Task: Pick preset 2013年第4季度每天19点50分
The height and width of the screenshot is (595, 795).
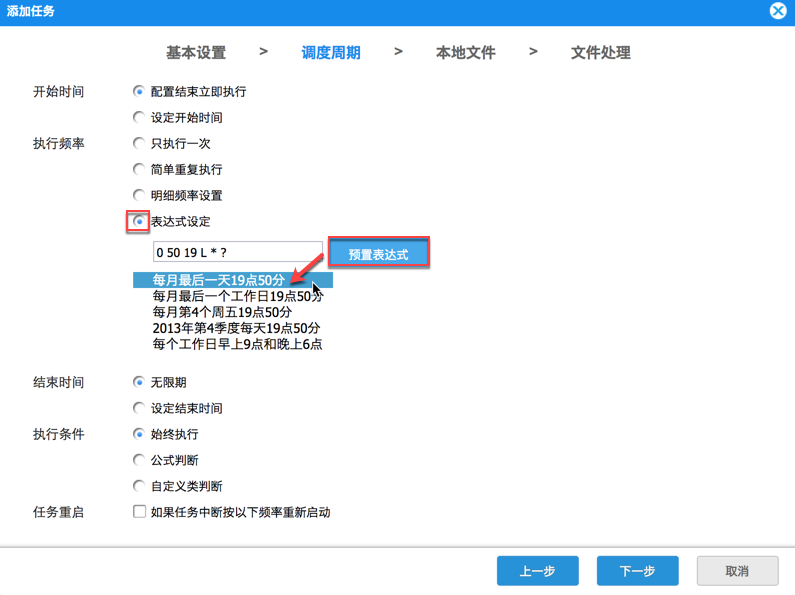Action: coord(236,328)
